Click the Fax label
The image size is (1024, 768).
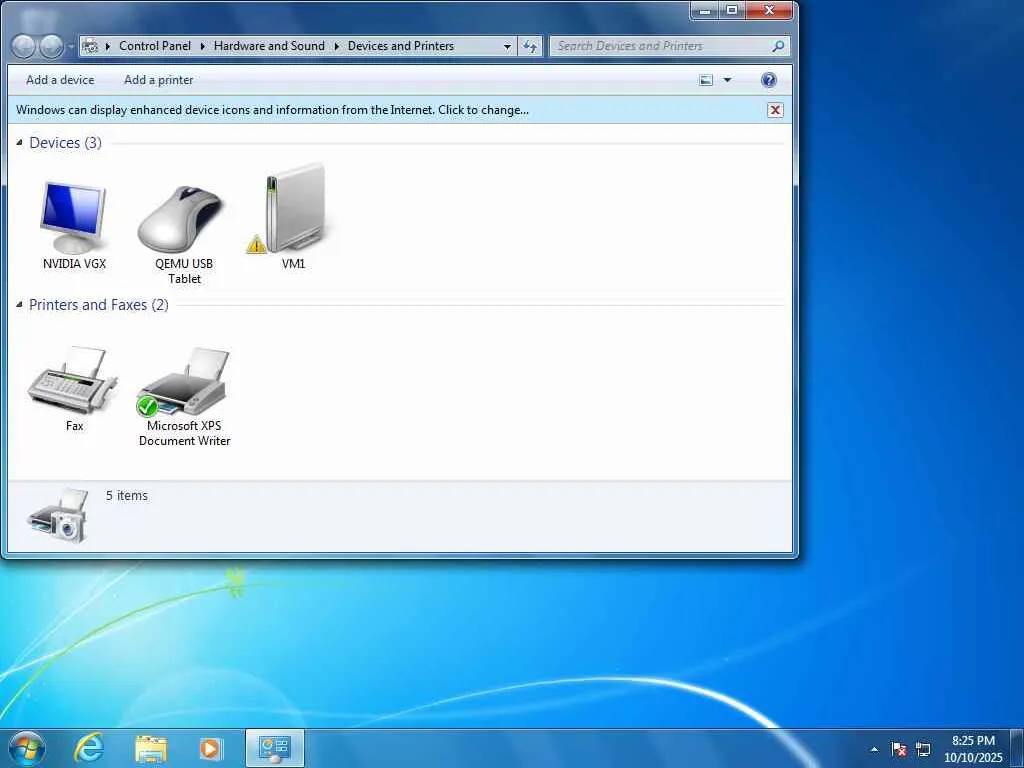click(74, 426)
